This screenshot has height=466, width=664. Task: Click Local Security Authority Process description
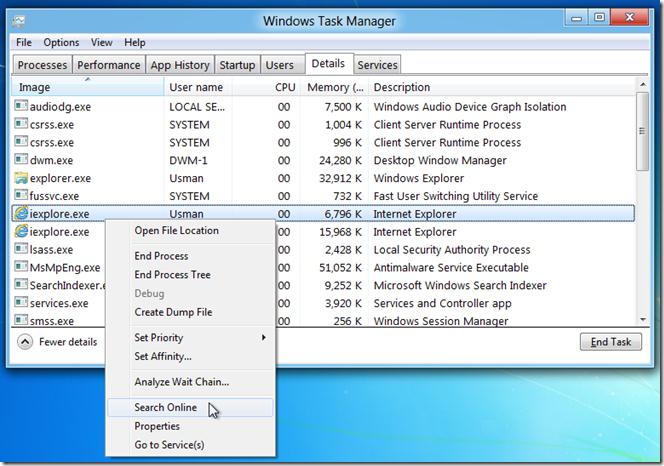[x=452, y=250]
